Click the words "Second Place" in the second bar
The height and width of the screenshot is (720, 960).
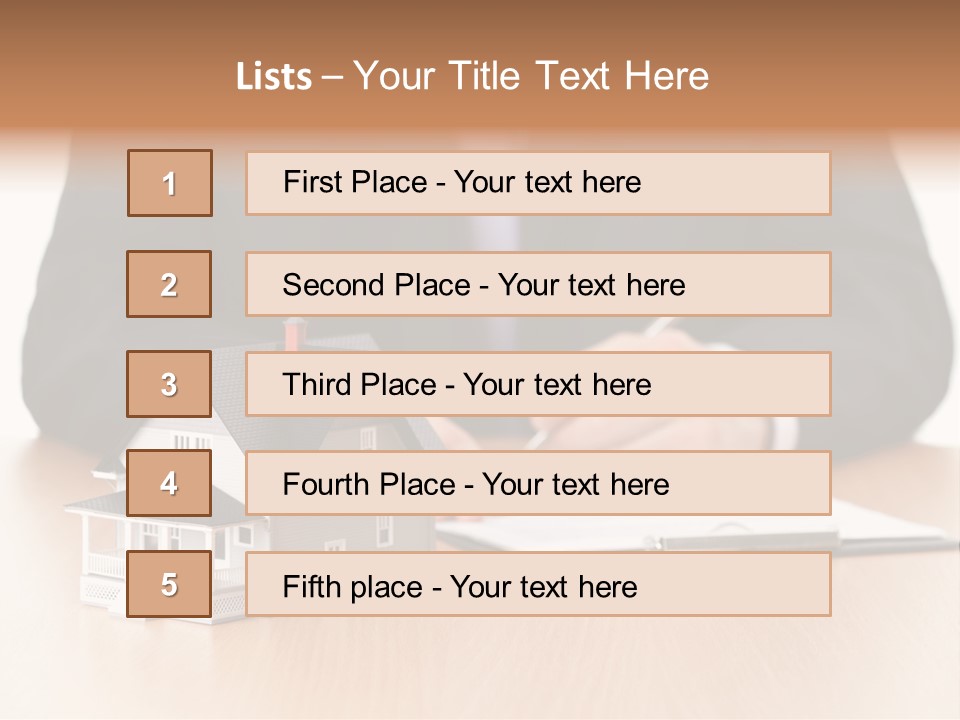[x=375, y=285]
